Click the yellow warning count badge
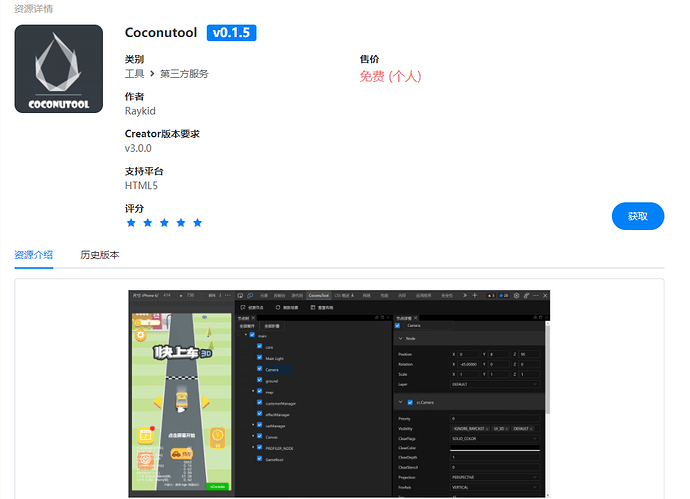The image size is (690, 499). (491, 296)
